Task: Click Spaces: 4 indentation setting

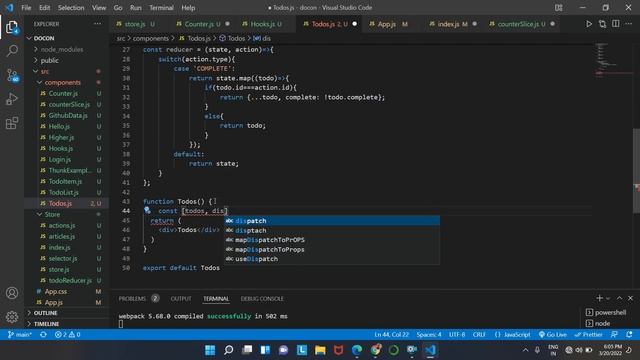Action: click(x=429, y=335)
